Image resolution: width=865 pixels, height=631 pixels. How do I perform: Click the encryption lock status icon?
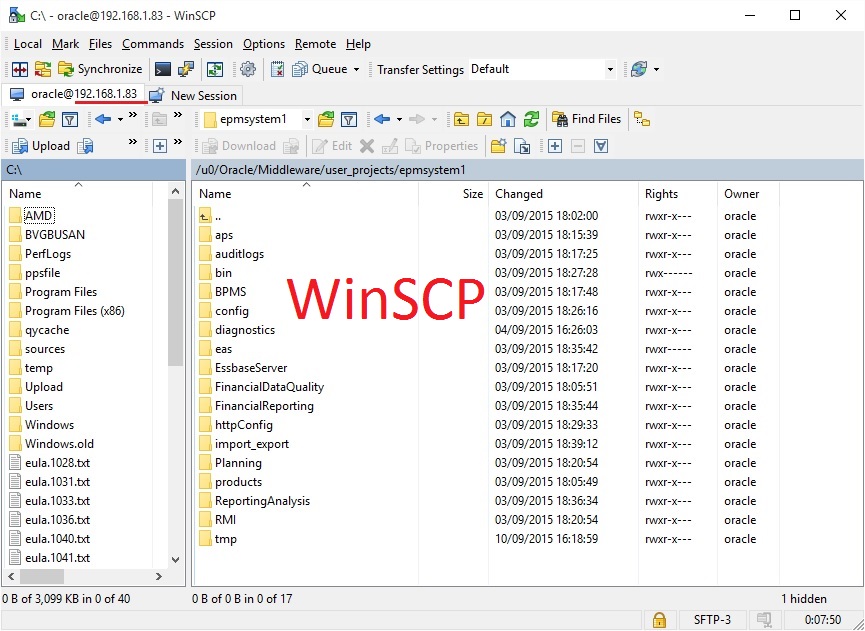click(658, 620)
